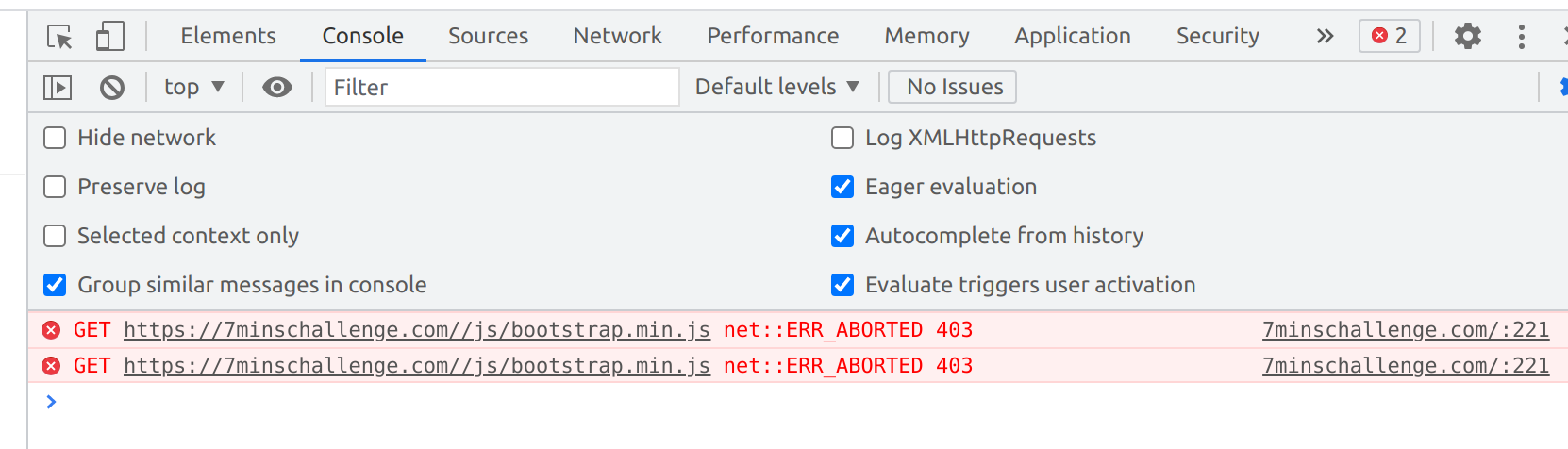
Task: Expand the Default levels dropdown
Action: 776,87
